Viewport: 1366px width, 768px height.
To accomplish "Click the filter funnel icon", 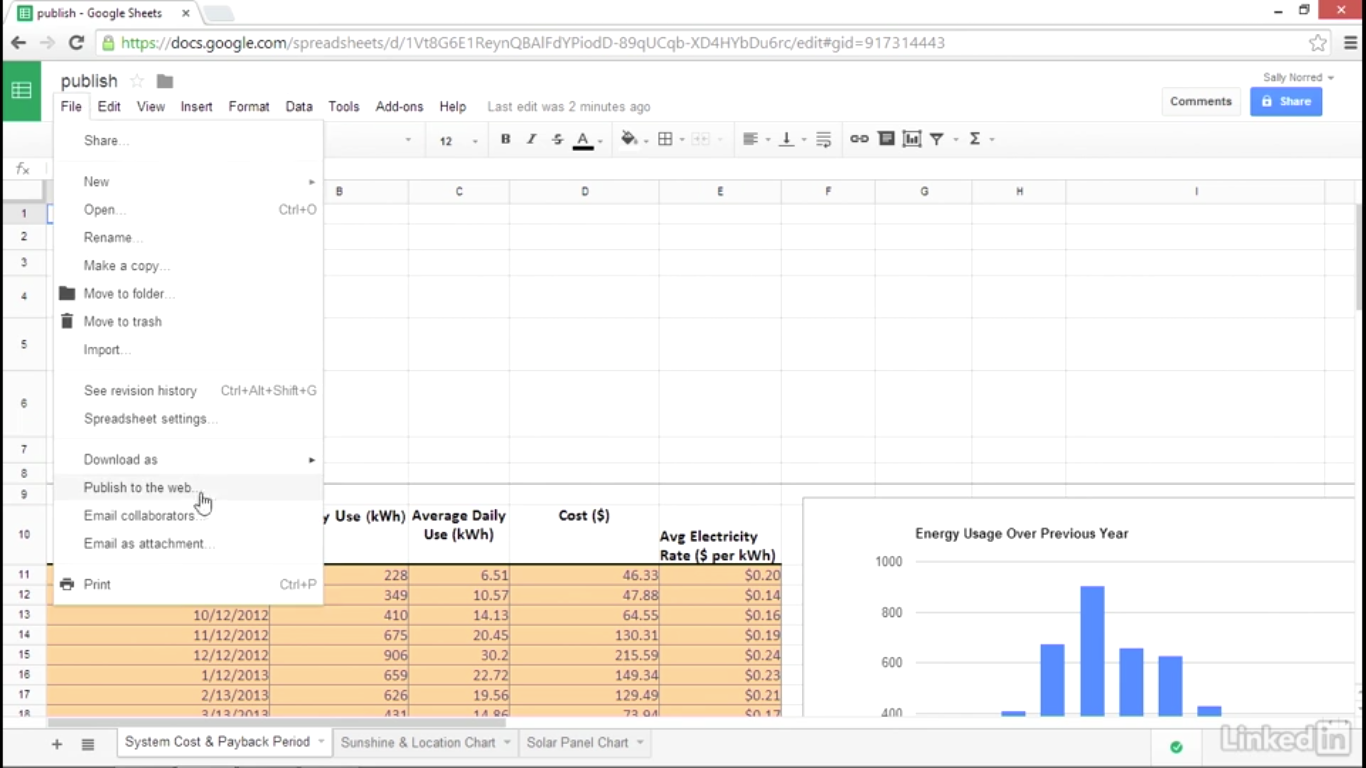I will (x=937, y=139).
